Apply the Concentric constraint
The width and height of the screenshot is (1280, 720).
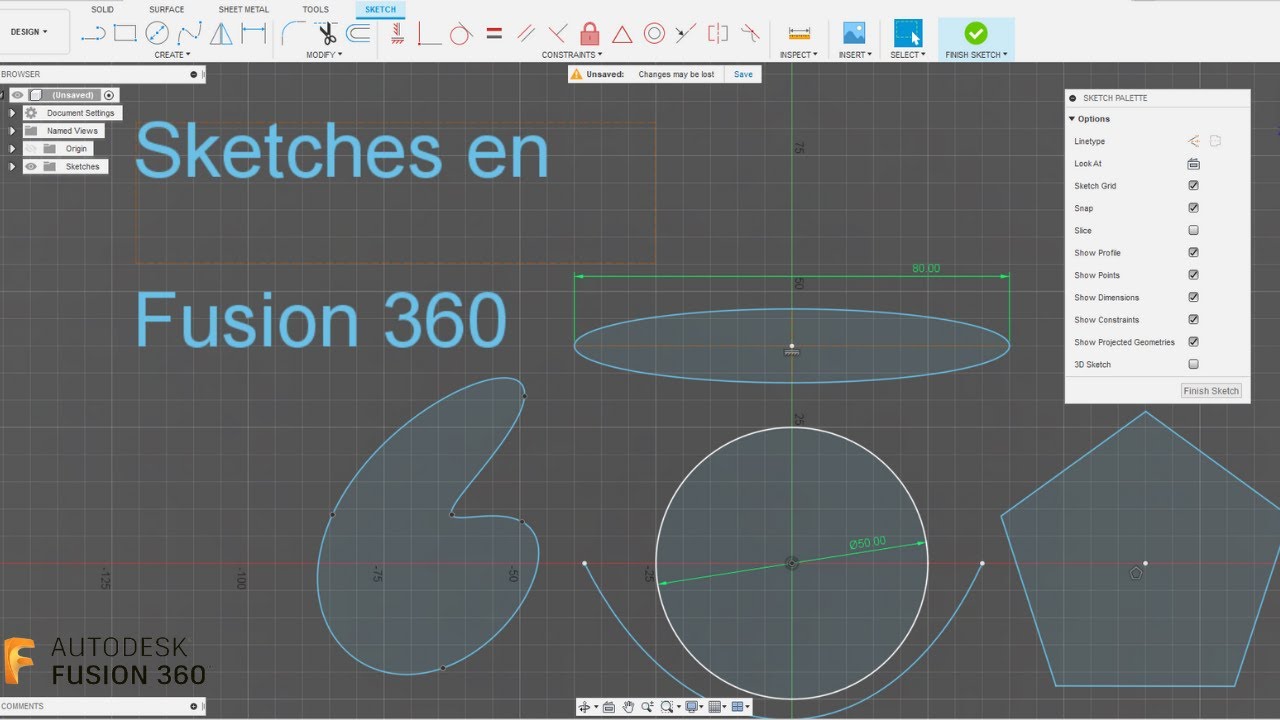(x=654, y=33)
